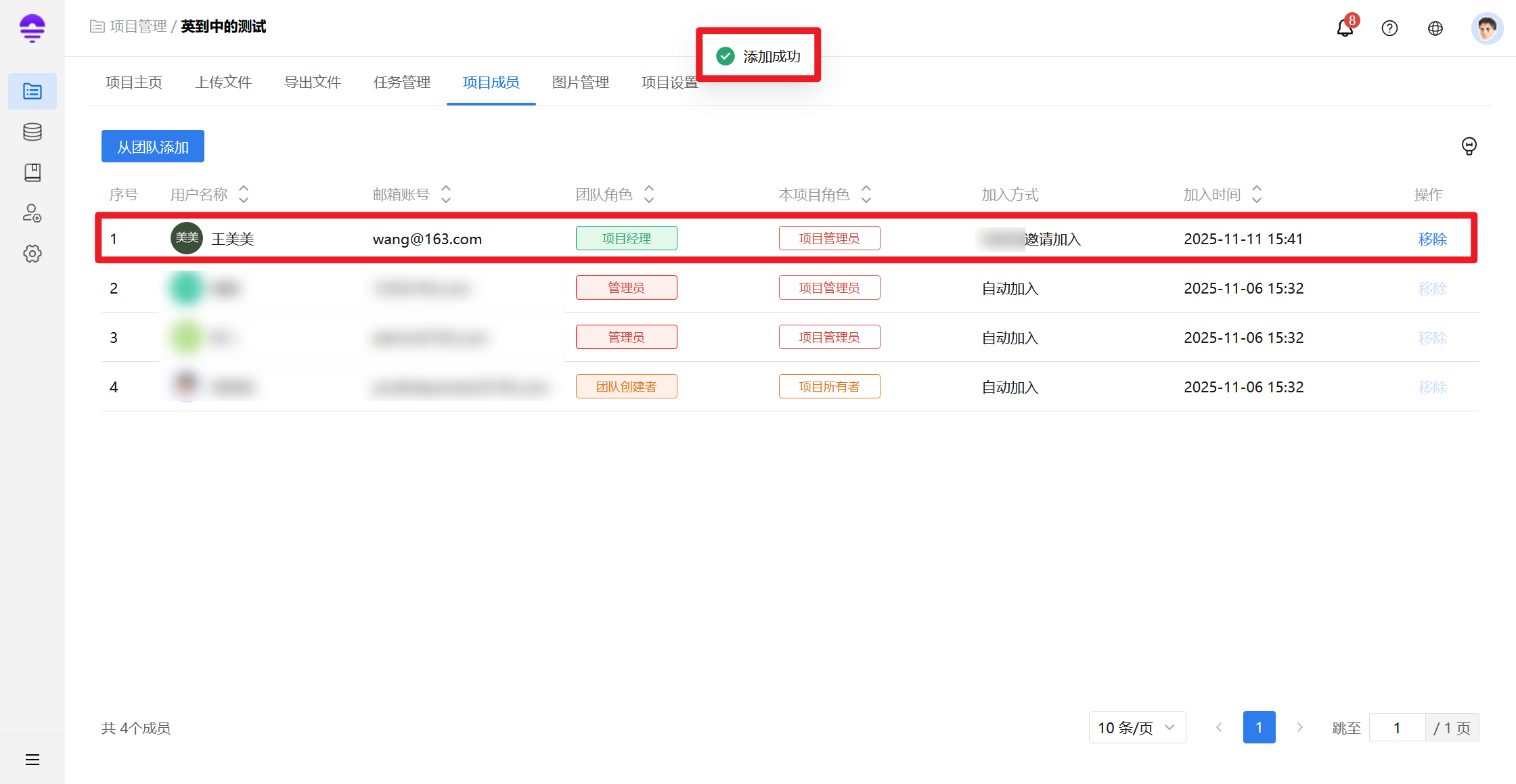1516x784 pixels.
Task: Switch to the 任务管理 tab
Action: click(402, 83)
